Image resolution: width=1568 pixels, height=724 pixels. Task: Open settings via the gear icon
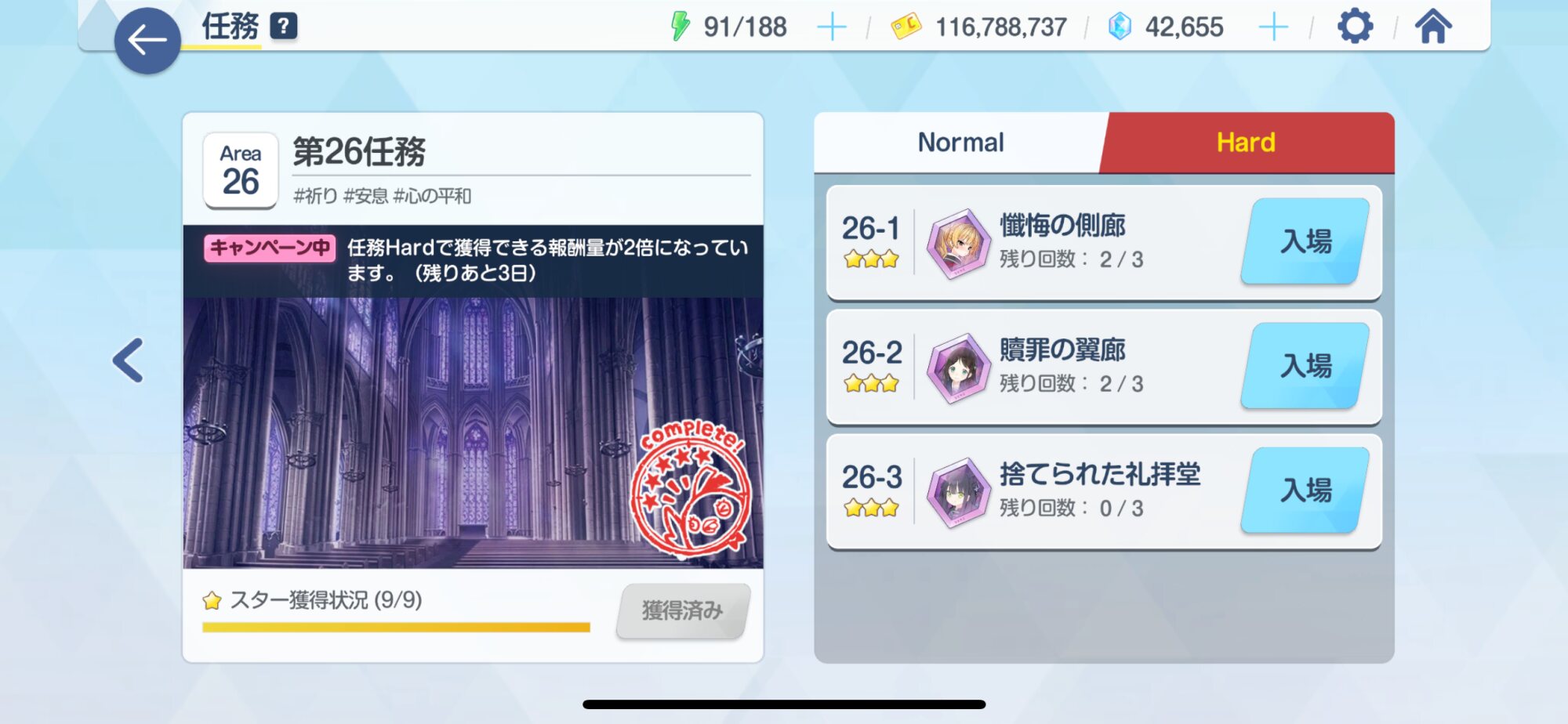1355,27
